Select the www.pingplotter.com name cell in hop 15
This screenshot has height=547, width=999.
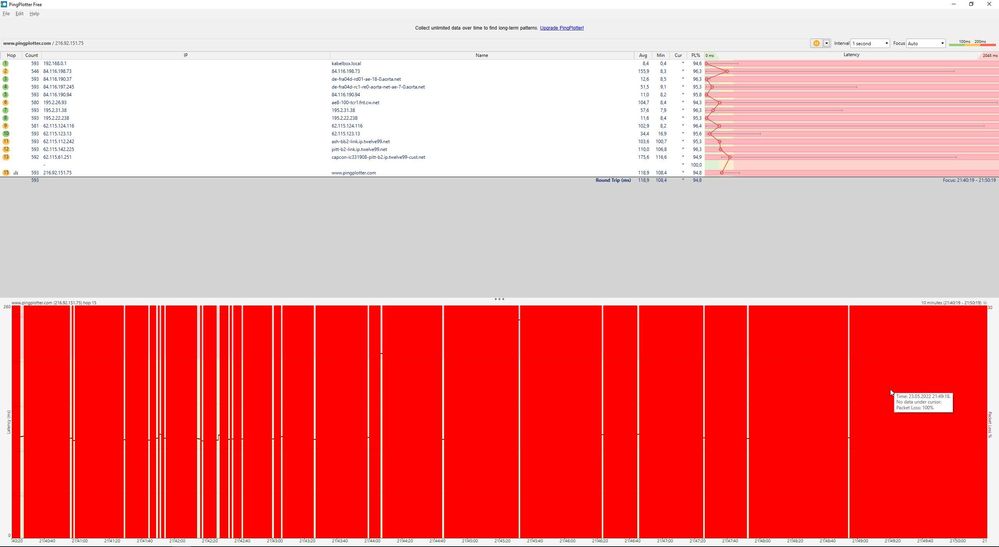354,173
